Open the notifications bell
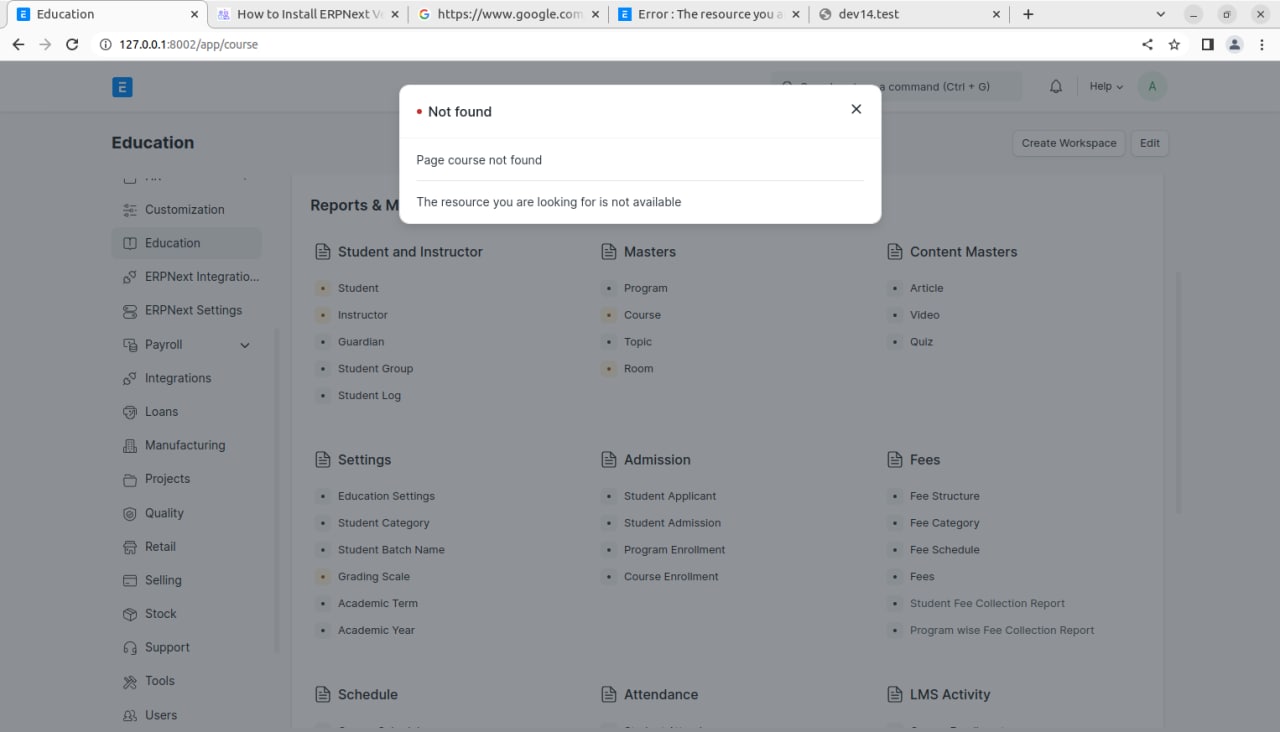This screenshot has width=1280, height=732. coord(1055,87)
